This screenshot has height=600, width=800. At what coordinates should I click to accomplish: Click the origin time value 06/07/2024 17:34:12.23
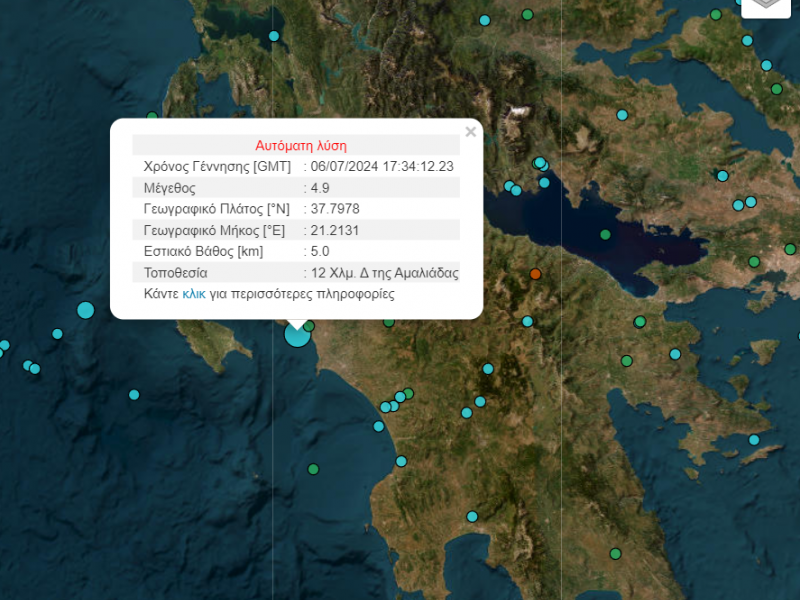pos(382,166)
